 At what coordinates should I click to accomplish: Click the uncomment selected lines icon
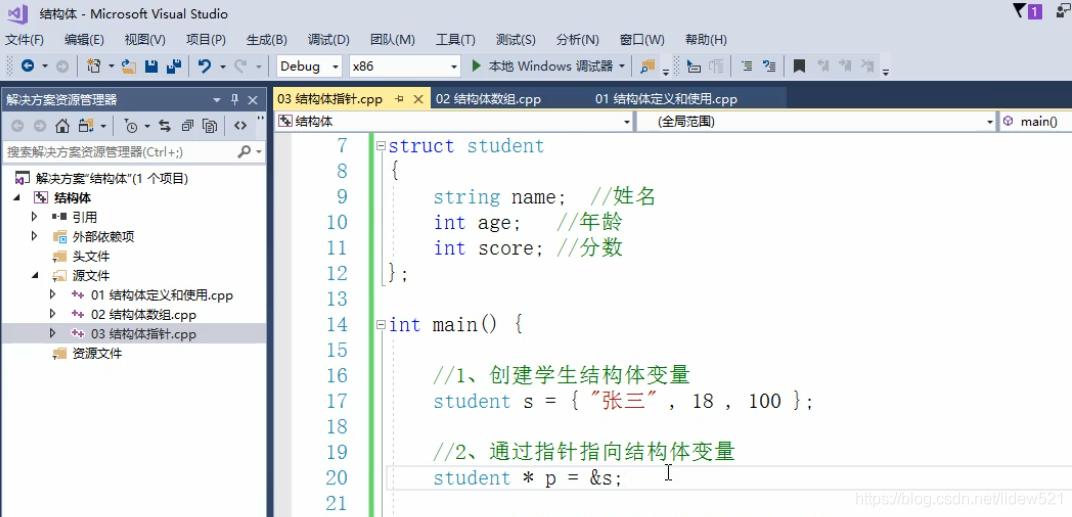(x=769, y=66)
